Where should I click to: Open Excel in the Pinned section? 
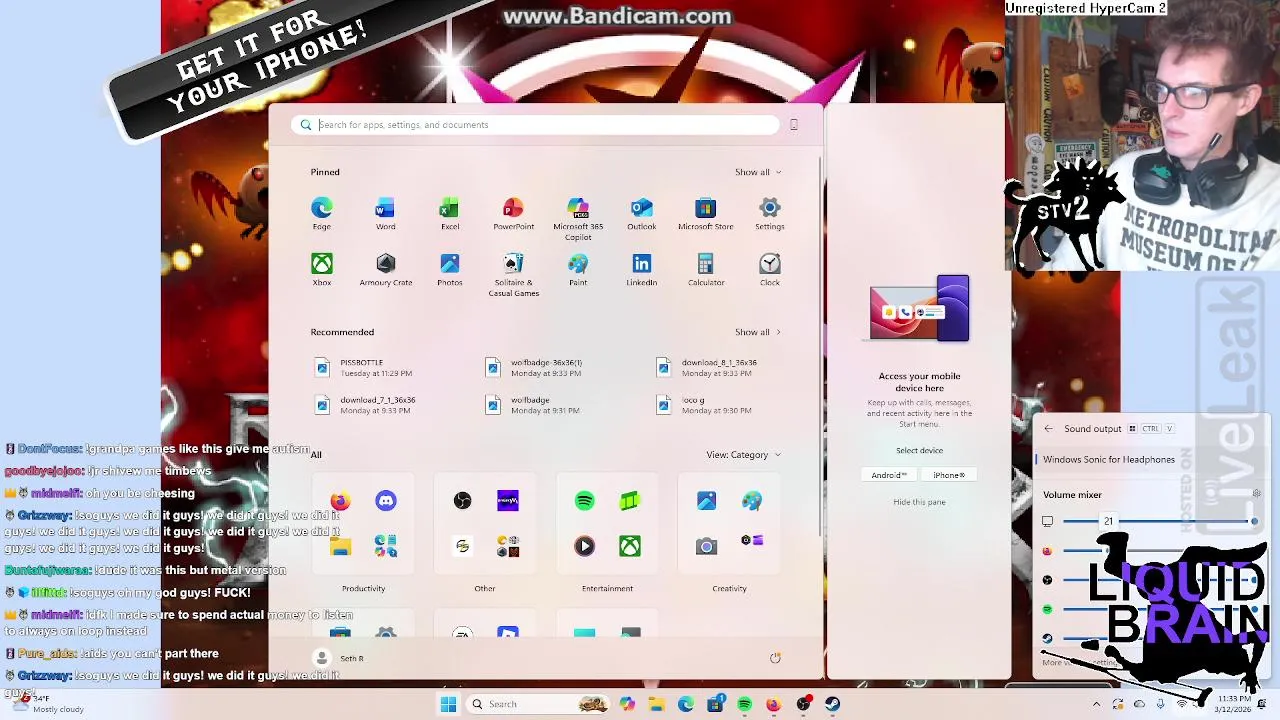[x=449, y=213]
